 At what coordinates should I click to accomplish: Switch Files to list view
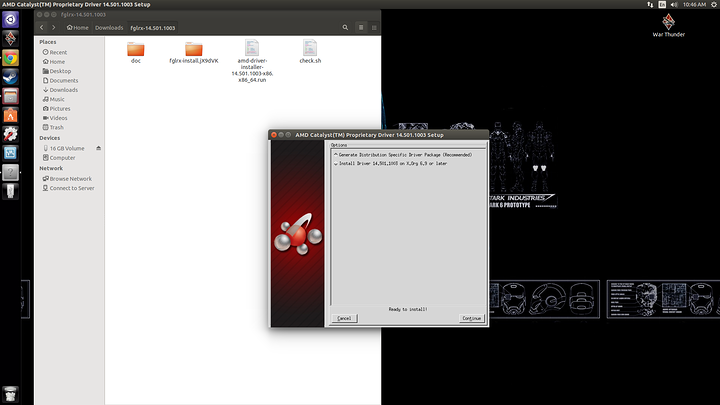point(361,28)
